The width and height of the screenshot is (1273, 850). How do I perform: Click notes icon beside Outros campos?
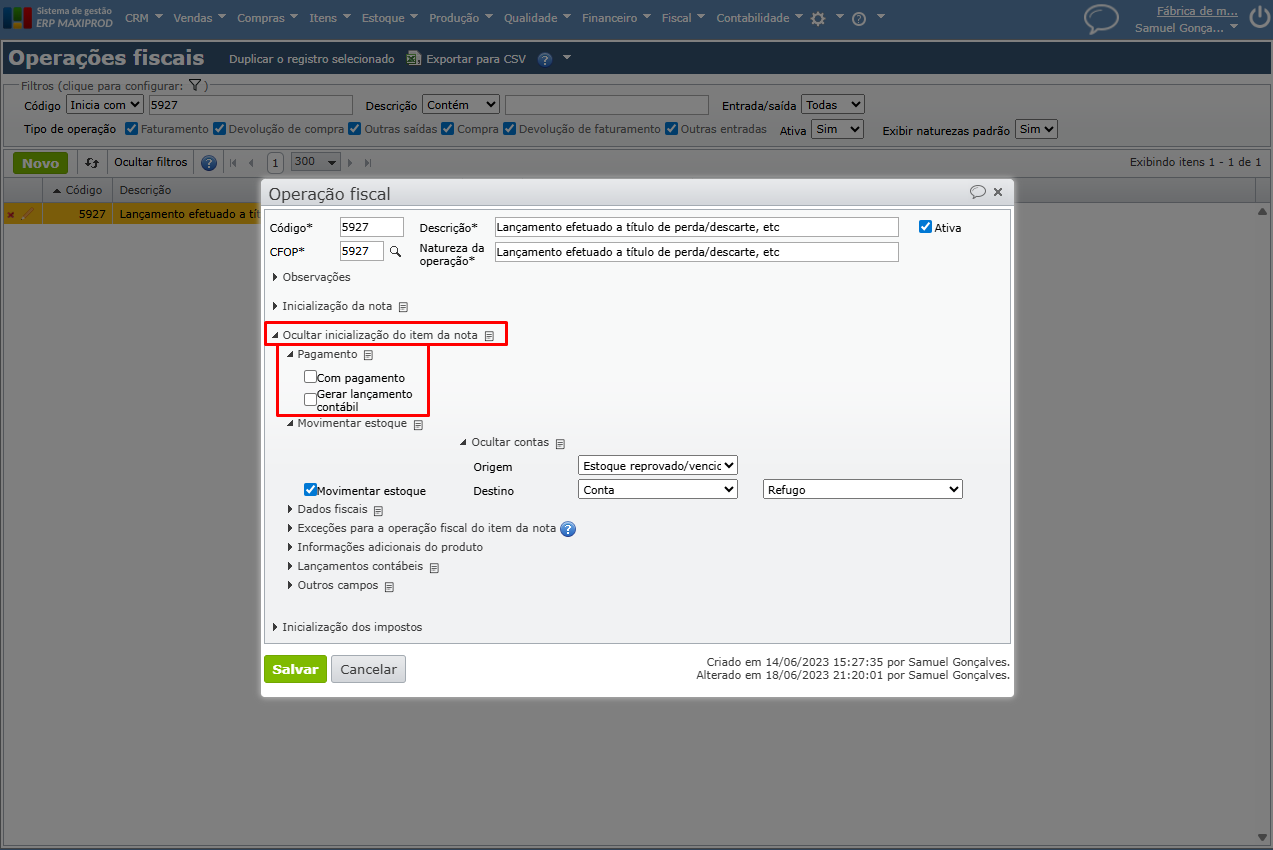[389, 586]
